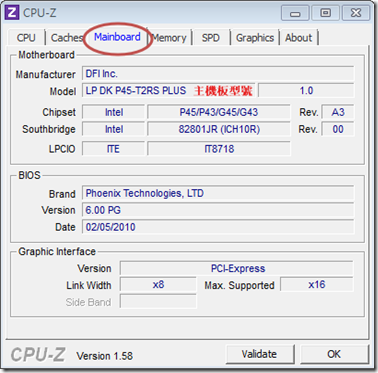Image resolution: width=378 pixels, height=373 pixels.
Task: Select the DFI Inc. manufacturer field
Action: click(x=218, y=74)
